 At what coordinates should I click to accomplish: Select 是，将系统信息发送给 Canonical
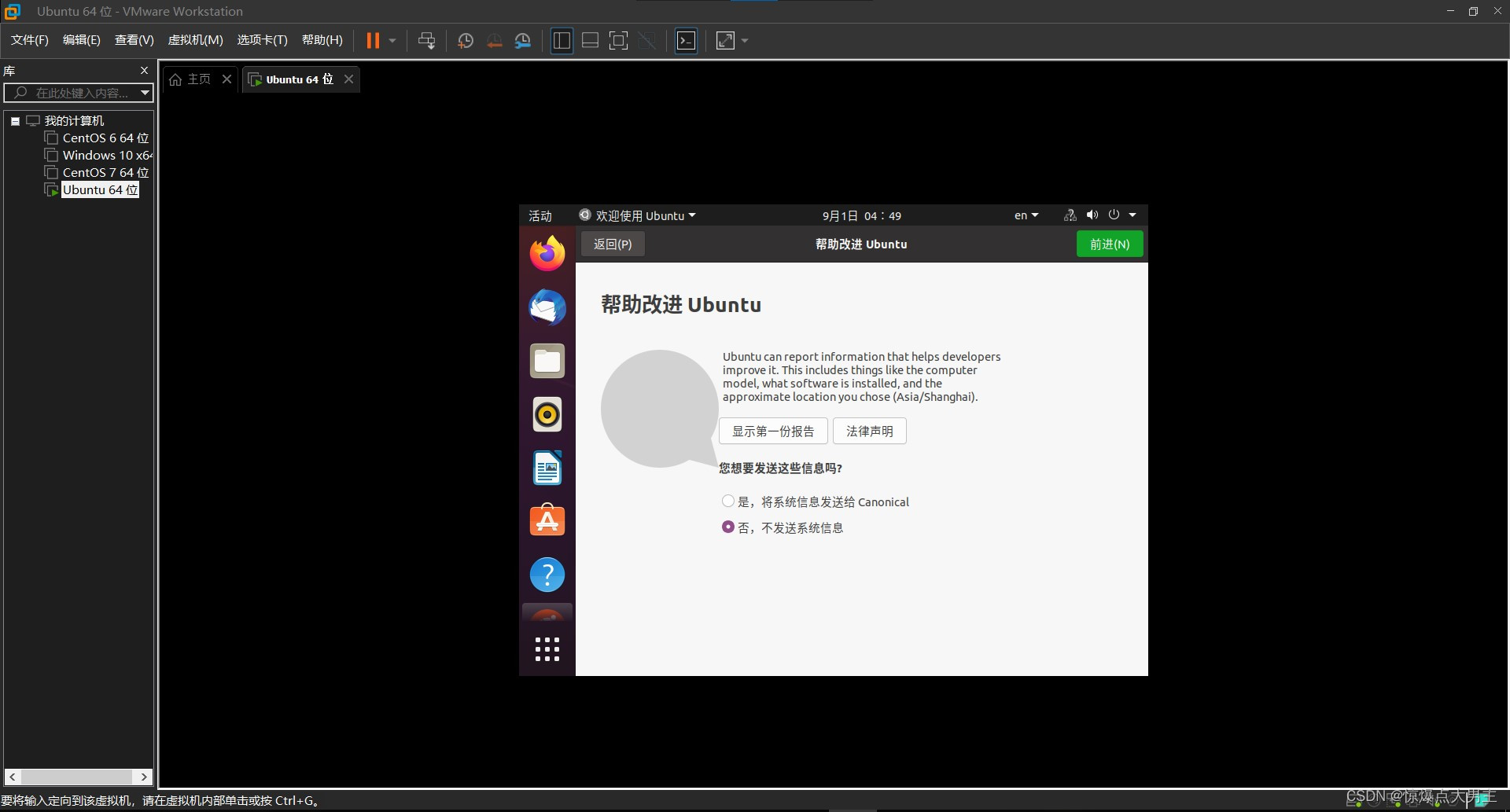(816, 502)
